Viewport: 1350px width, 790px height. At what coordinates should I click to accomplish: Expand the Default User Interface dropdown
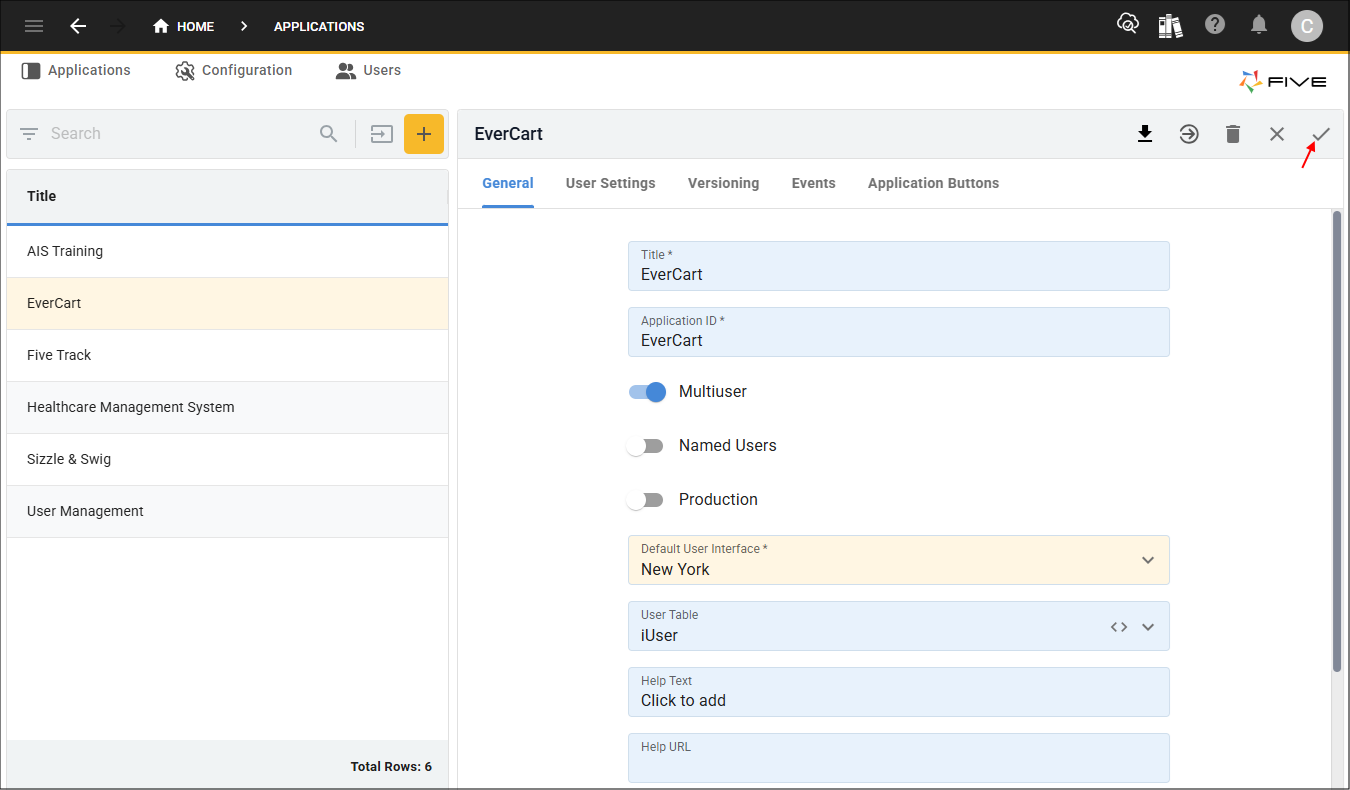tap(1148, 560)
